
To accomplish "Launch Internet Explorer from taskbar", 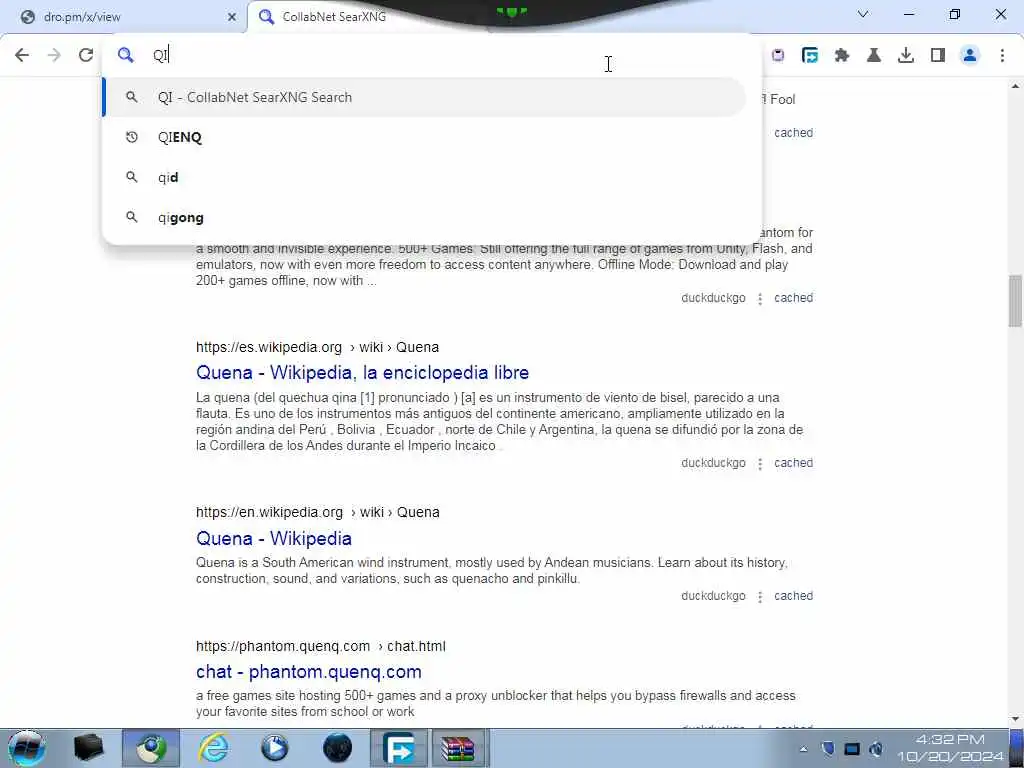I will 214,748.
